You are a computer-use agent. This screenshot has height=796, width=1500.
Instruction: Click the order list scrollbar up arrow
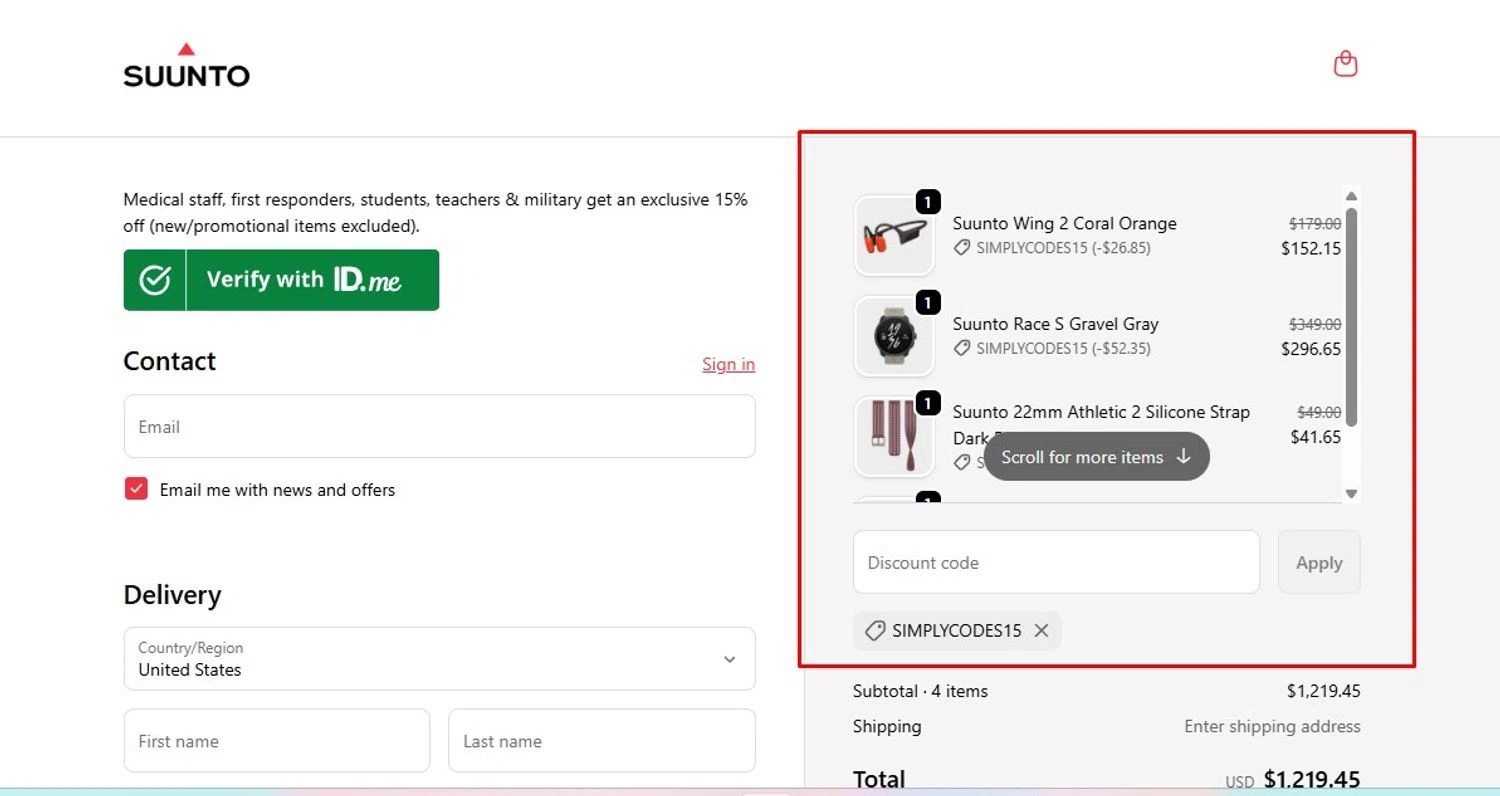tap(1351, 196)
